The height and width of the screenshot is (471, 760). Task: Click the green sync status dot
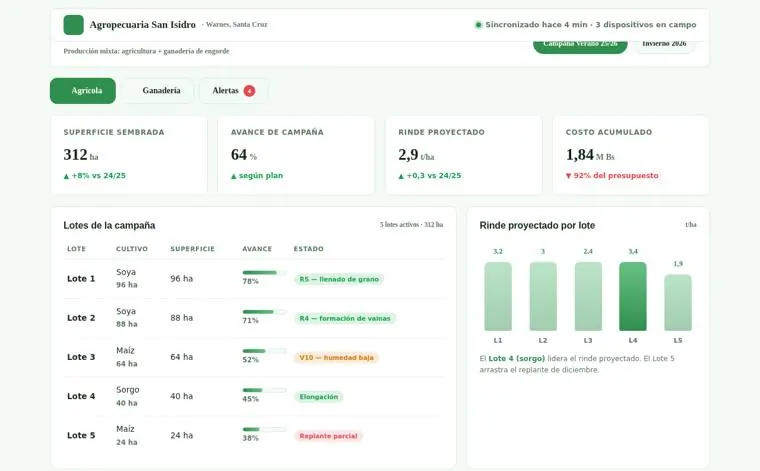coord(478,25)
